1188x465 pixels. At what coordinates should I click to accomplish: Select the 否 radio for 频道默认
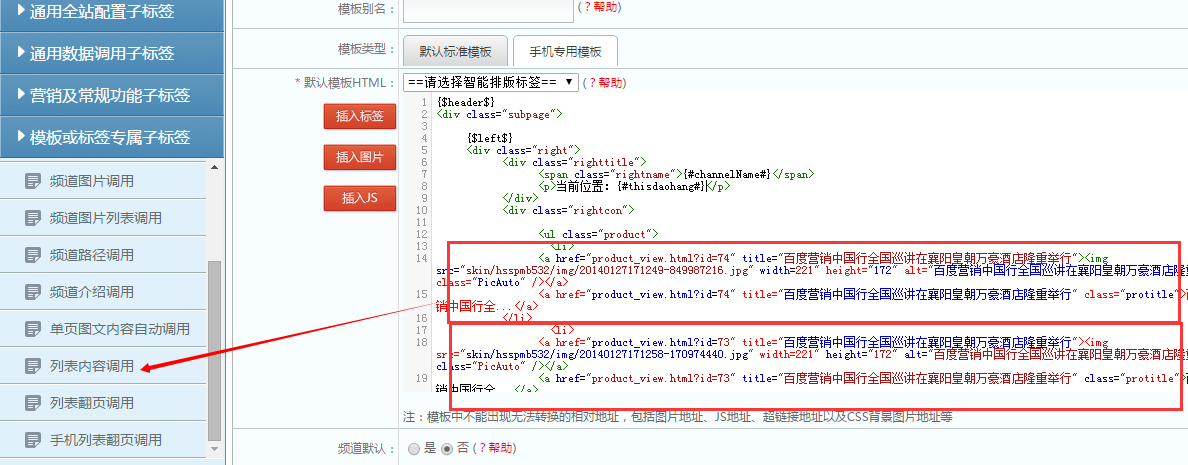(x=448, y=449)
